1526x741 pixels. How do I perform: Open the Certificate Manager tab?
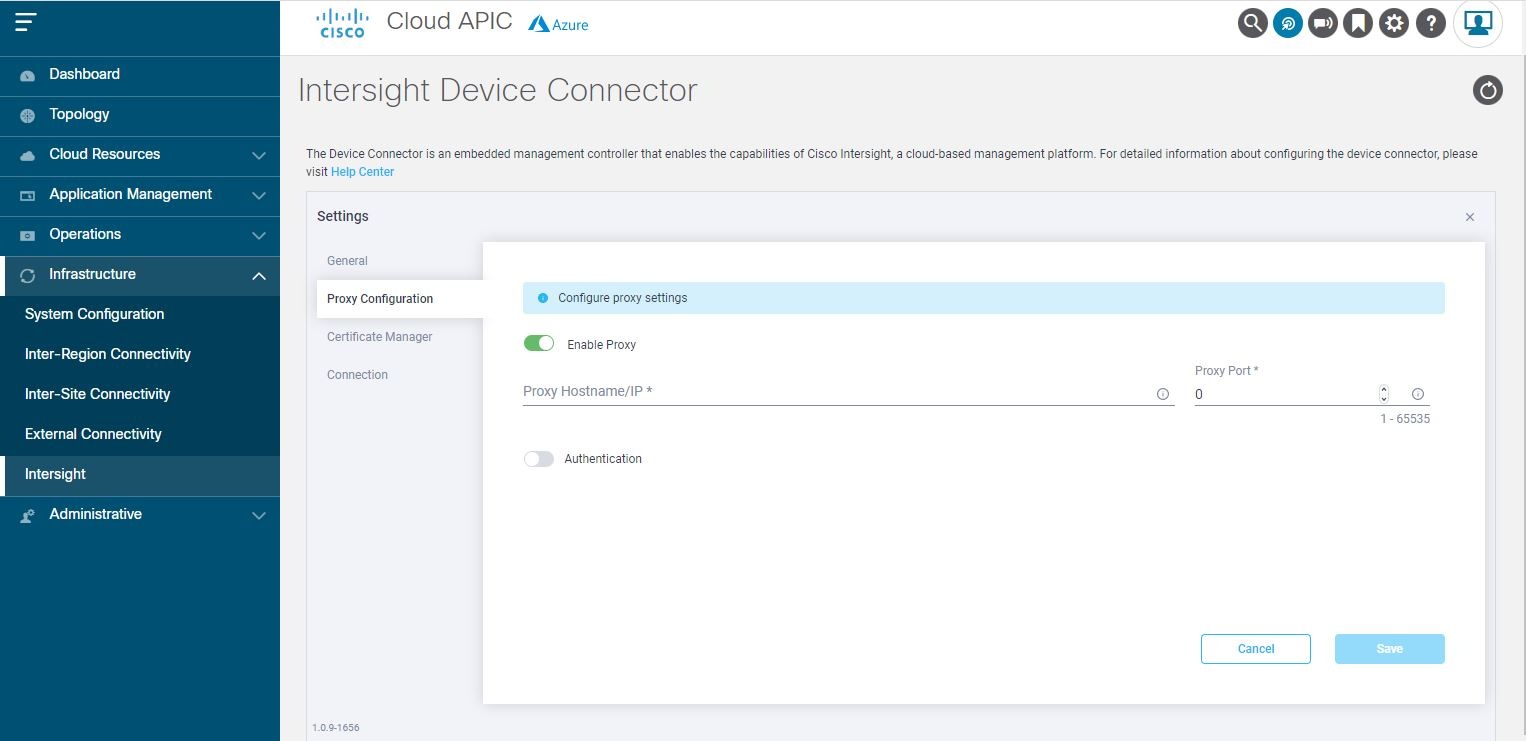(x=380, y=337)
